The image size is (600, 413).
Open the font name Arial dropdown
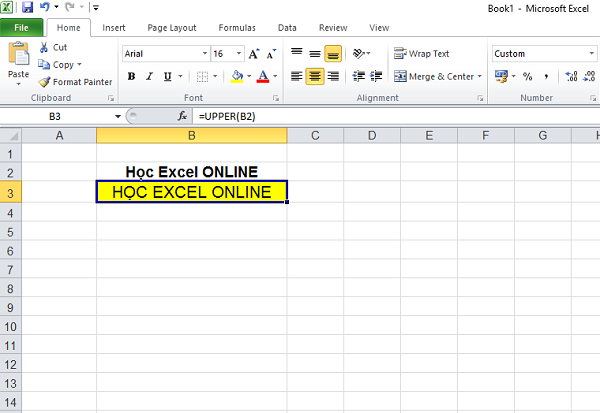click(200, 54)
